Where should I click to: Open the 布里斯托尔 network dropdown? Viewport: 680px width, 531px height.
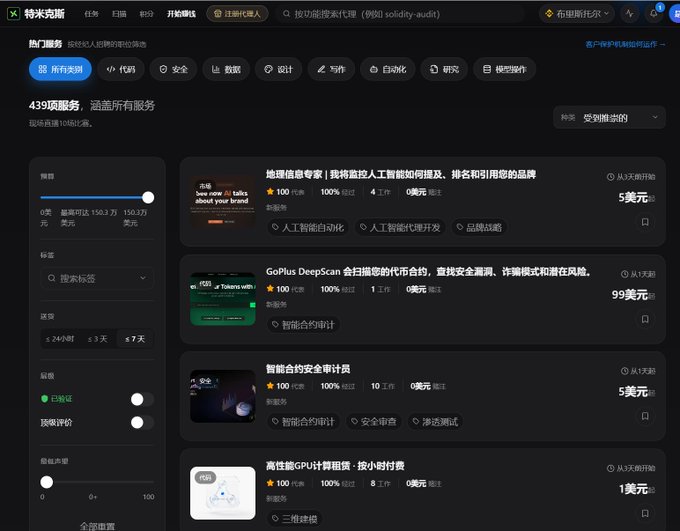click(x=577, y=14)
